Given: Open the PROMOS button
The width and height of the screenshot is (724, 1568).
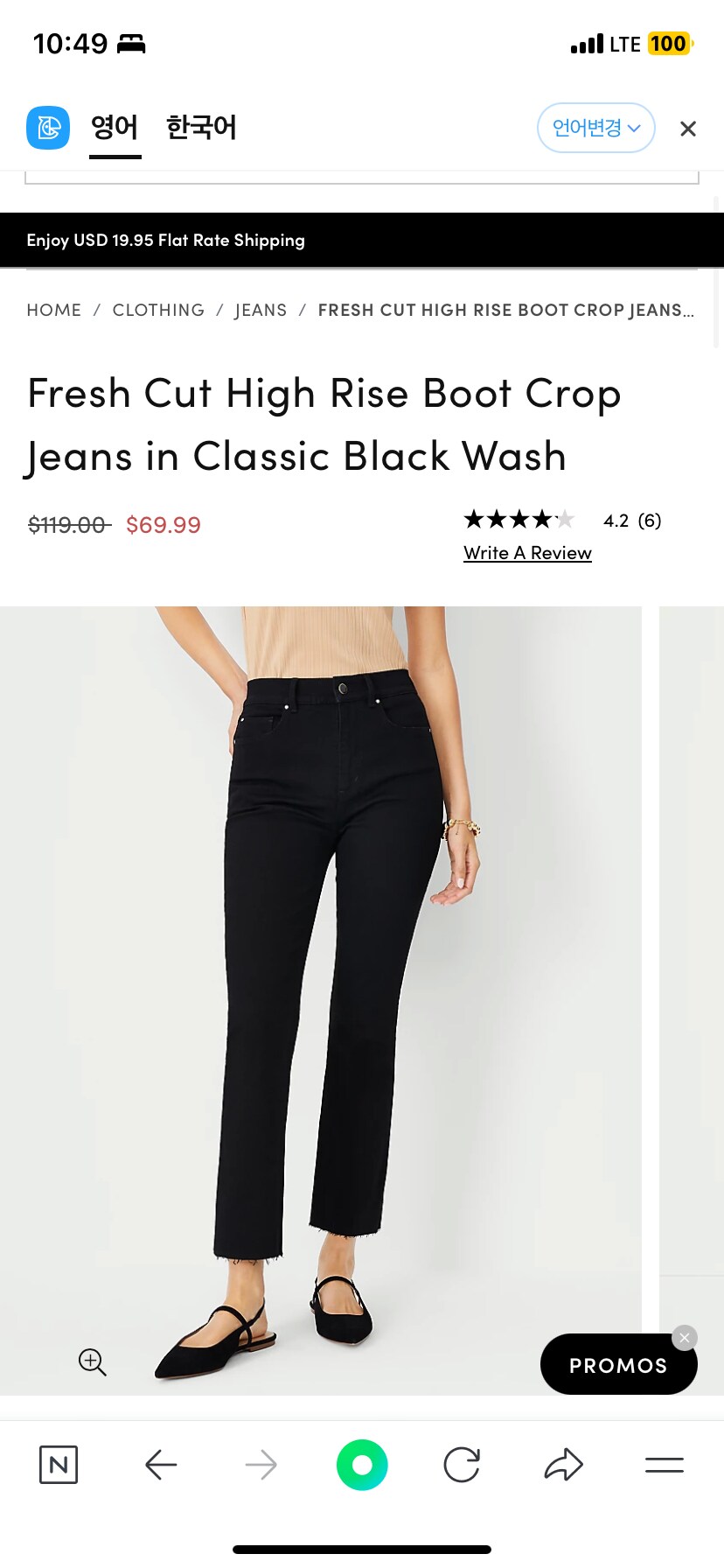Looking at the screenshot, I should tap(618, 1365).
